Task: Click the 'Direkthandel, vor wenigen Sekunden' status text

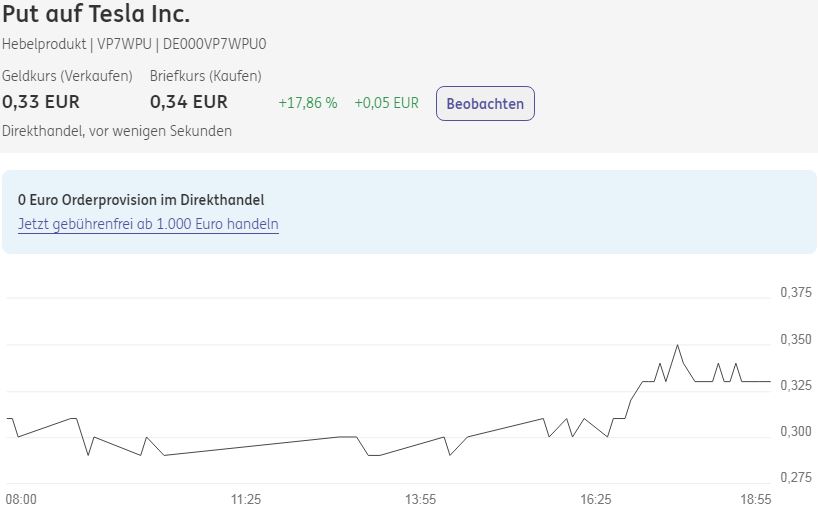Action: tap(117, 131)
